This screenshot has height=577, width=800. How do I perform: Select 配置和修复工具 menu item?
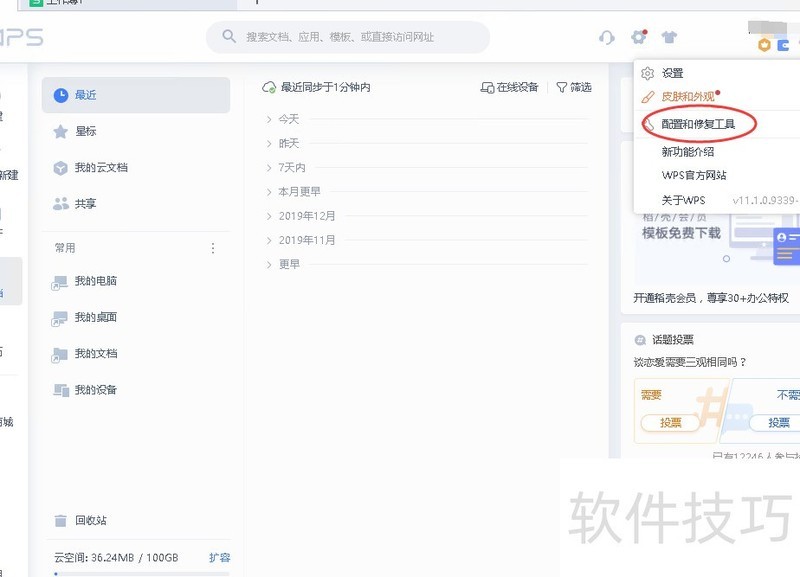click(x=698, y=124)
